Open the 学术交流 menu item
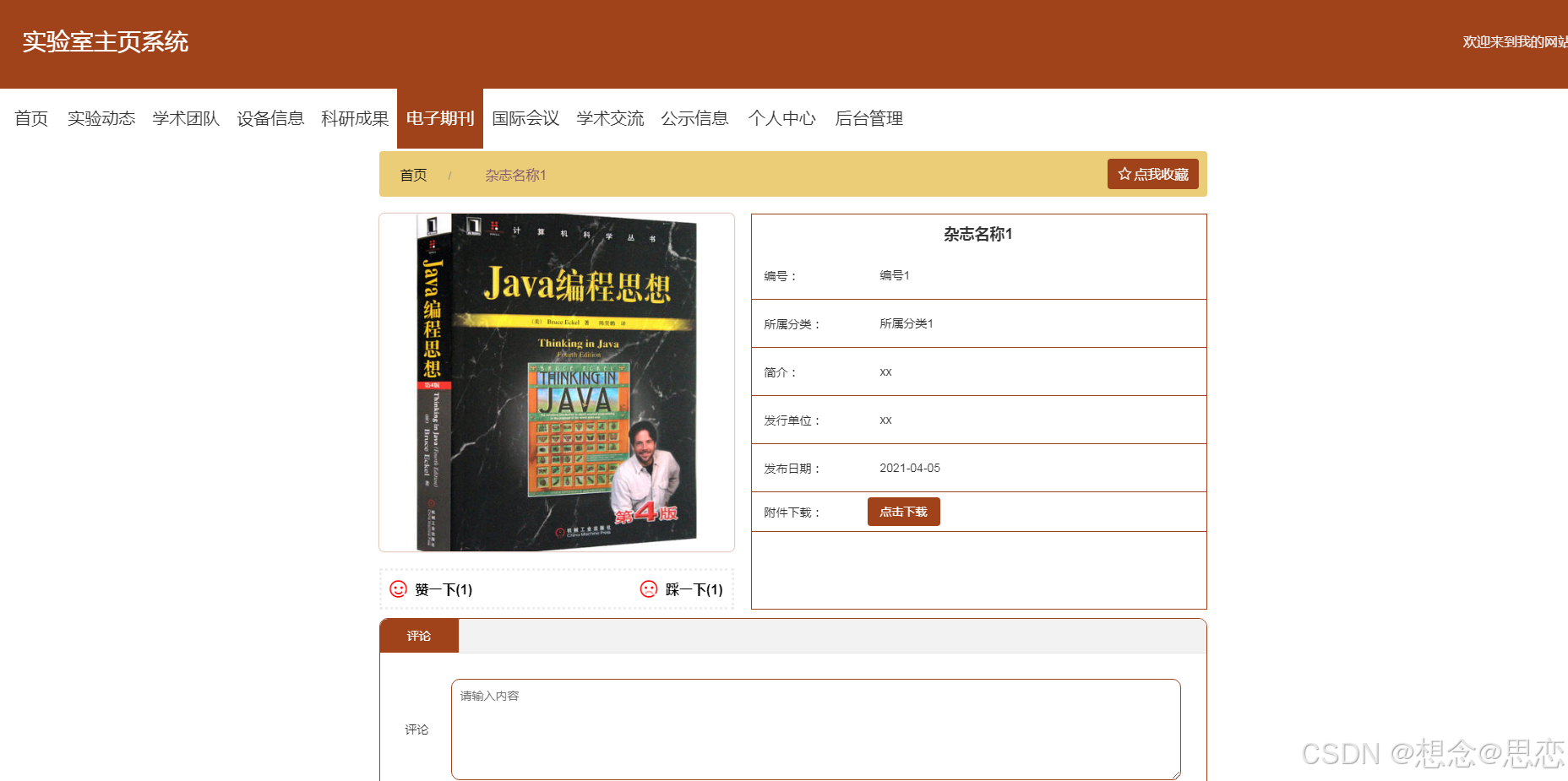1568x781 pixels. point(610,118)
